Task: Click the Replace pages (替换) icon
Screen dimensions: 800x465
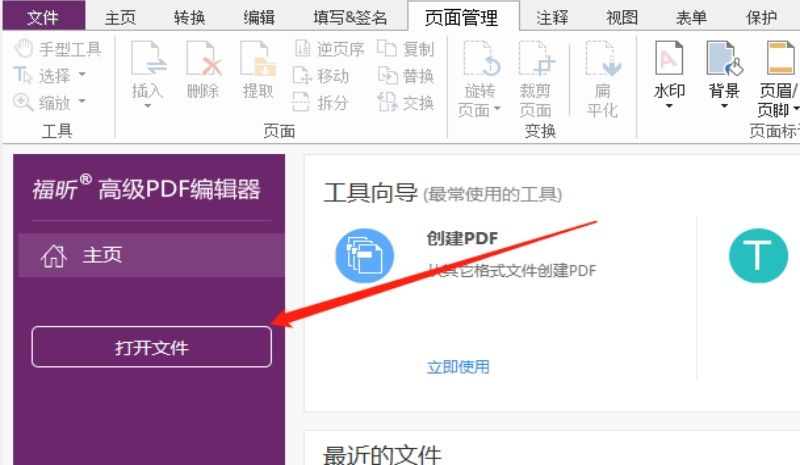Action: [387, 76]
